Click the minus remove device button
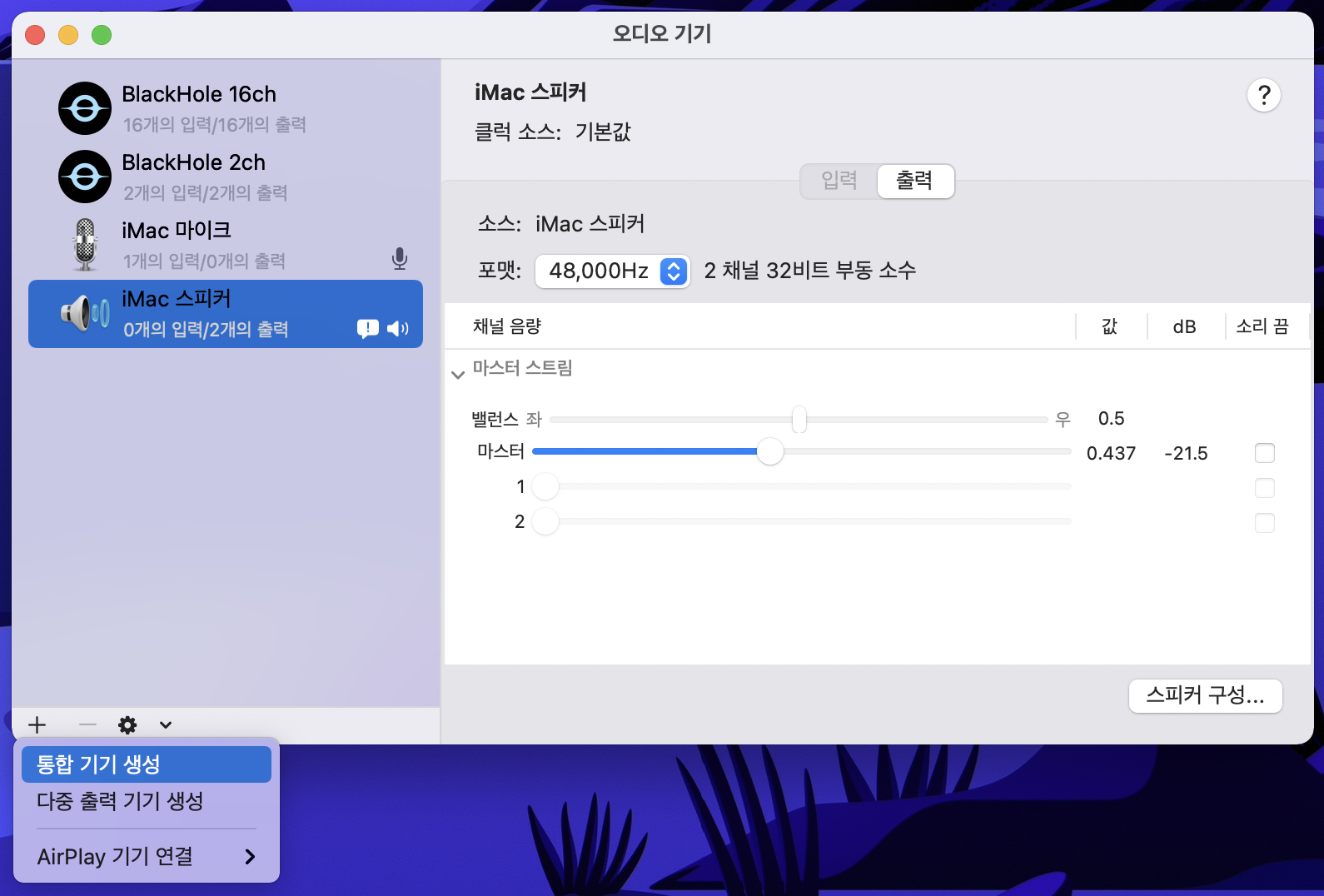This screenshot has width=1324, height=896. 87,724
